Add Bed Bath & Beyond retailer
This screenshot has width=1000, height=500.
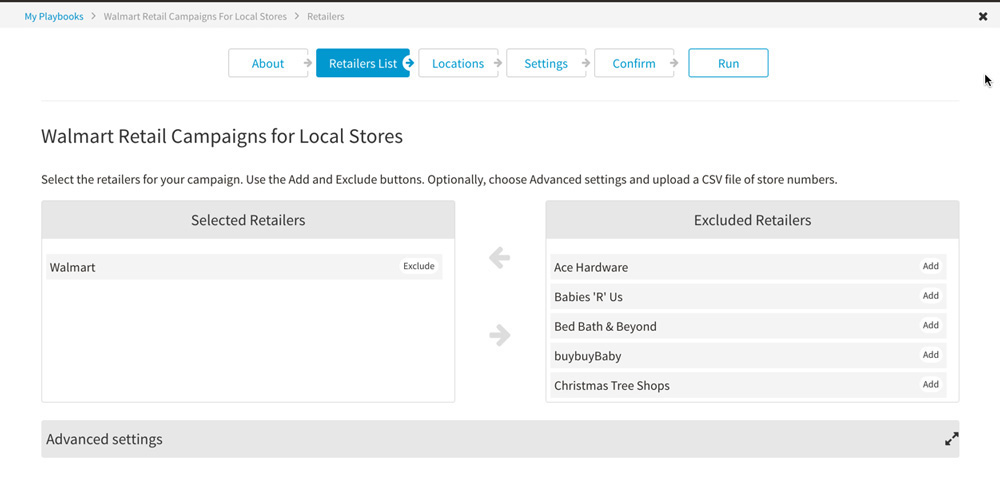(930, 325)
